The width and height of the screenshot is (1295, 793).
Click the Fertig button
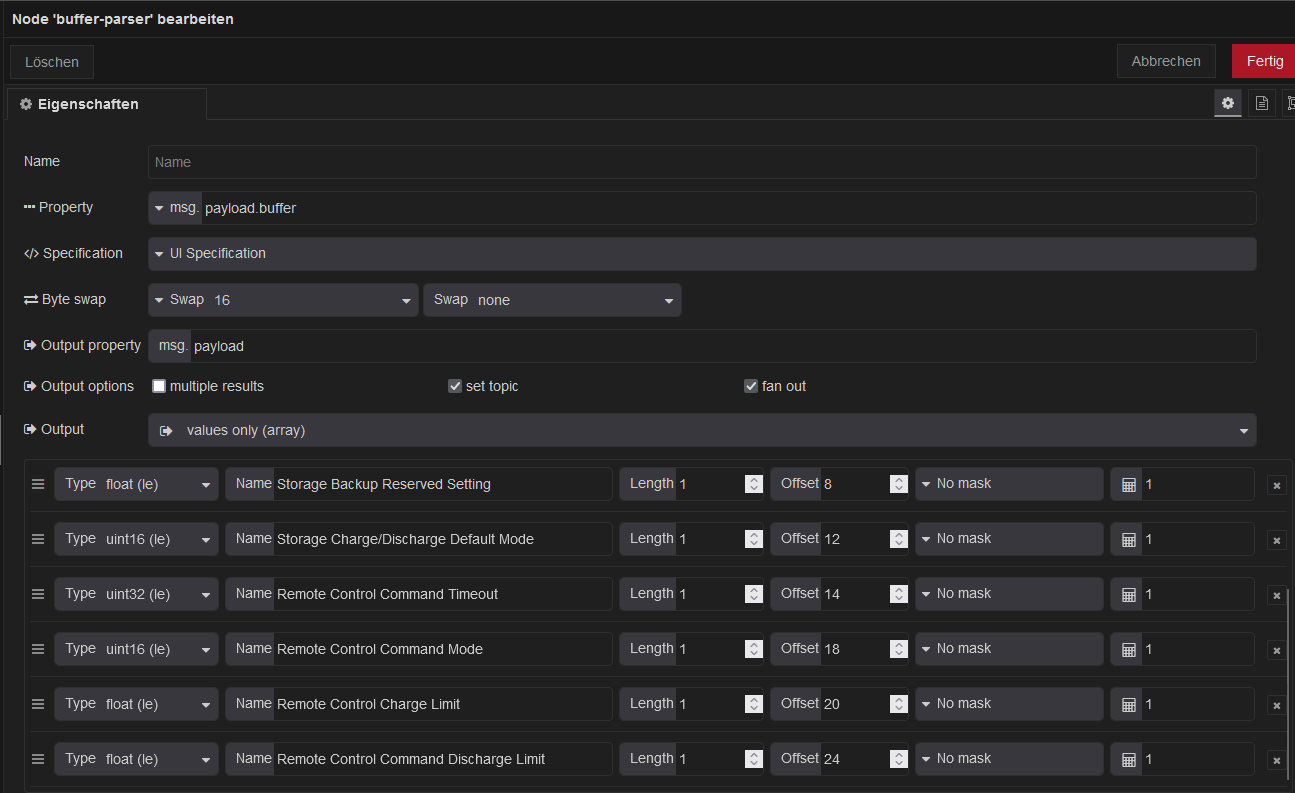coord(1264,61)
